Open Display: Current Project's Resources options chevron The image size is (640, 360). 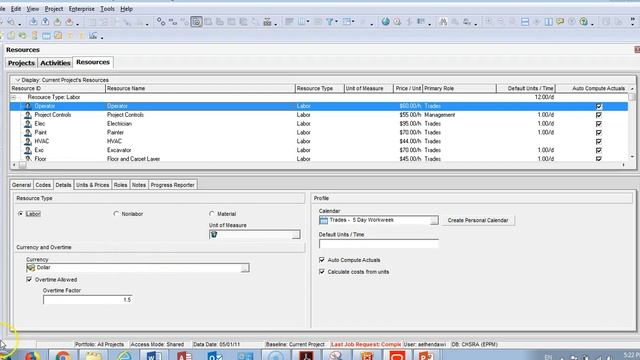click(x=18, y=80)
